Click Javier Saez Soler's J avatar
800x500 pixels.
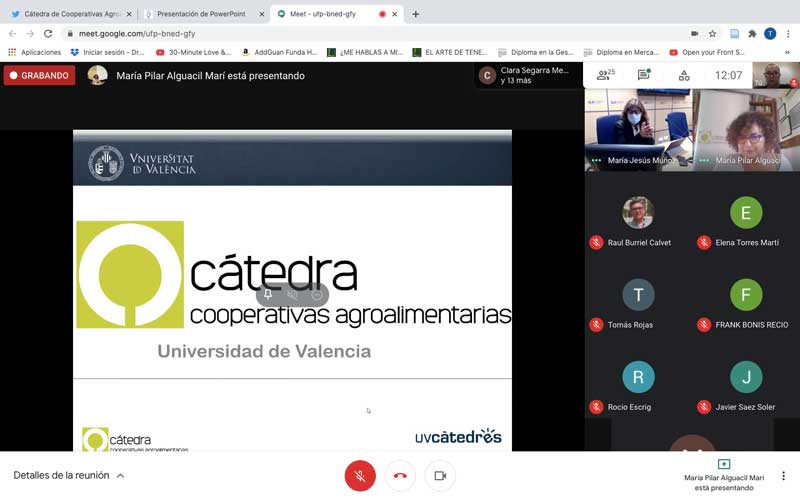(746, 377)
